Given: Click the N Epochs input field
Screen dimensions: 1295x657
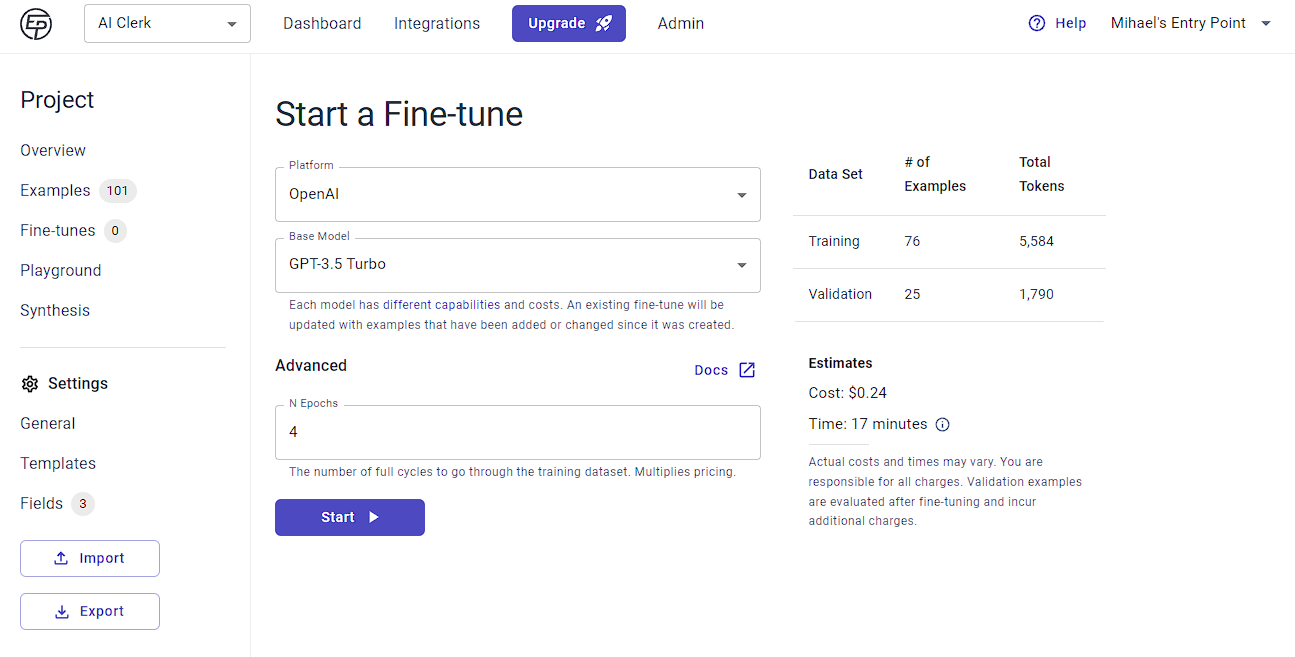Looking at the screenshot, I should pyautogui.click(x=517, y=432).
